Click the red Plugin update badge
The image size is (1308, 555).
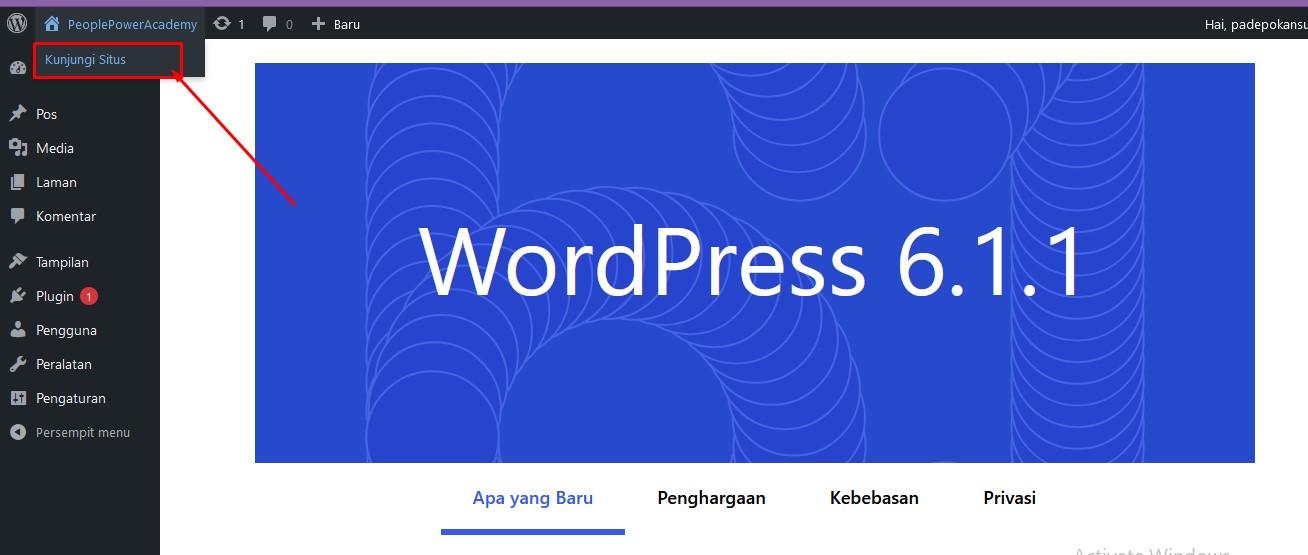coord(89,296)
